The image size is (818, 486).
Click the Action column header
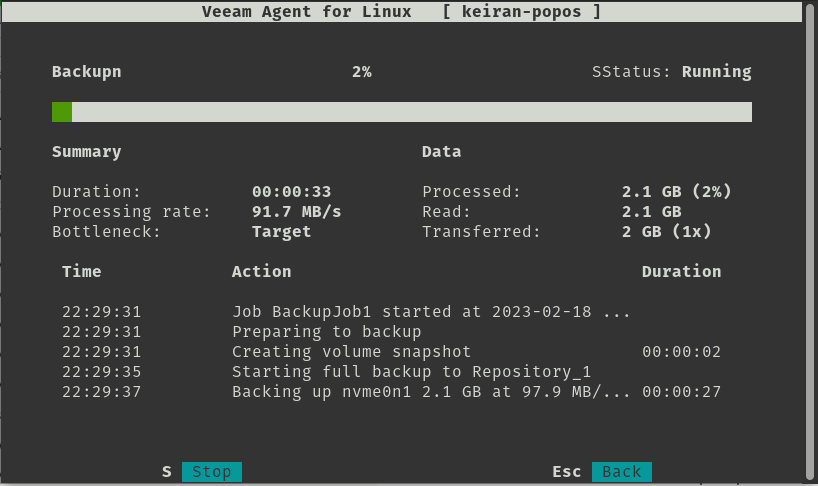pos(261,272)
